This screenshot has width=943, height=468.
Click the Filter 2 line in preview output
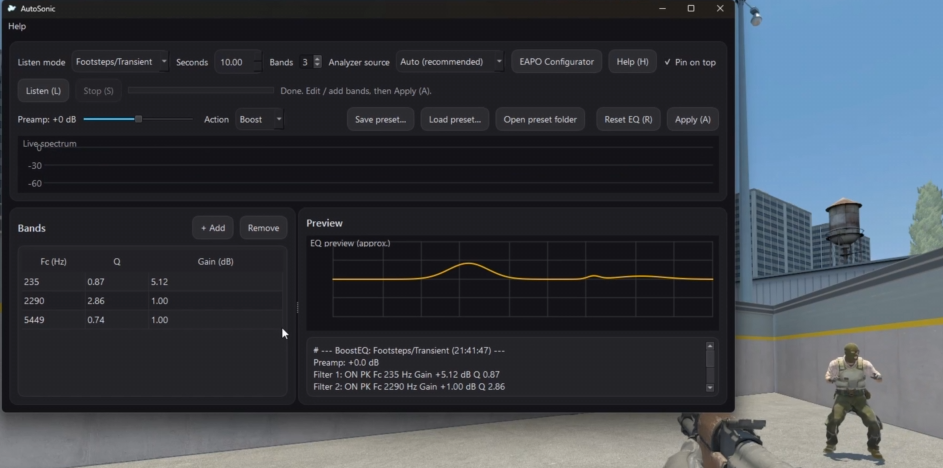409,387
